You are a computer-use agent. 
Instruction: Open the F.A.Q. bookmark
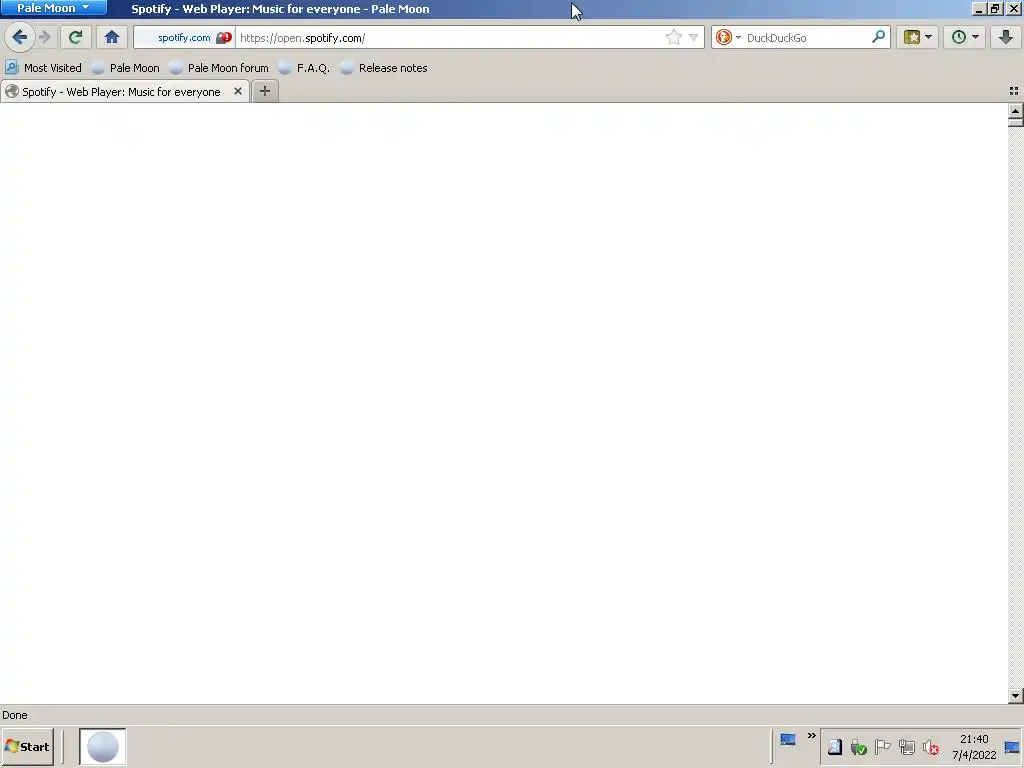click(x=304, y=68)
